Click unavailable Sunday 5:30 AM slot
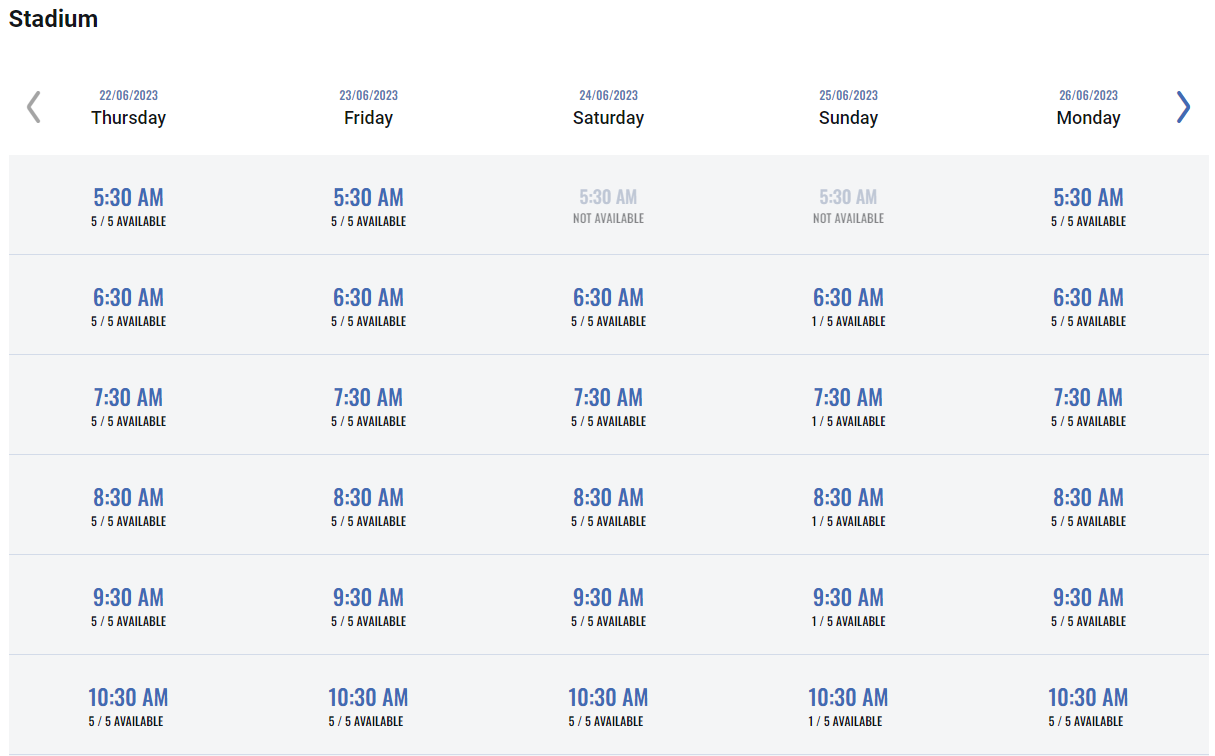The height and width of the screenshot is (756, 1215). pyautogui.click(x=848, y=204)
